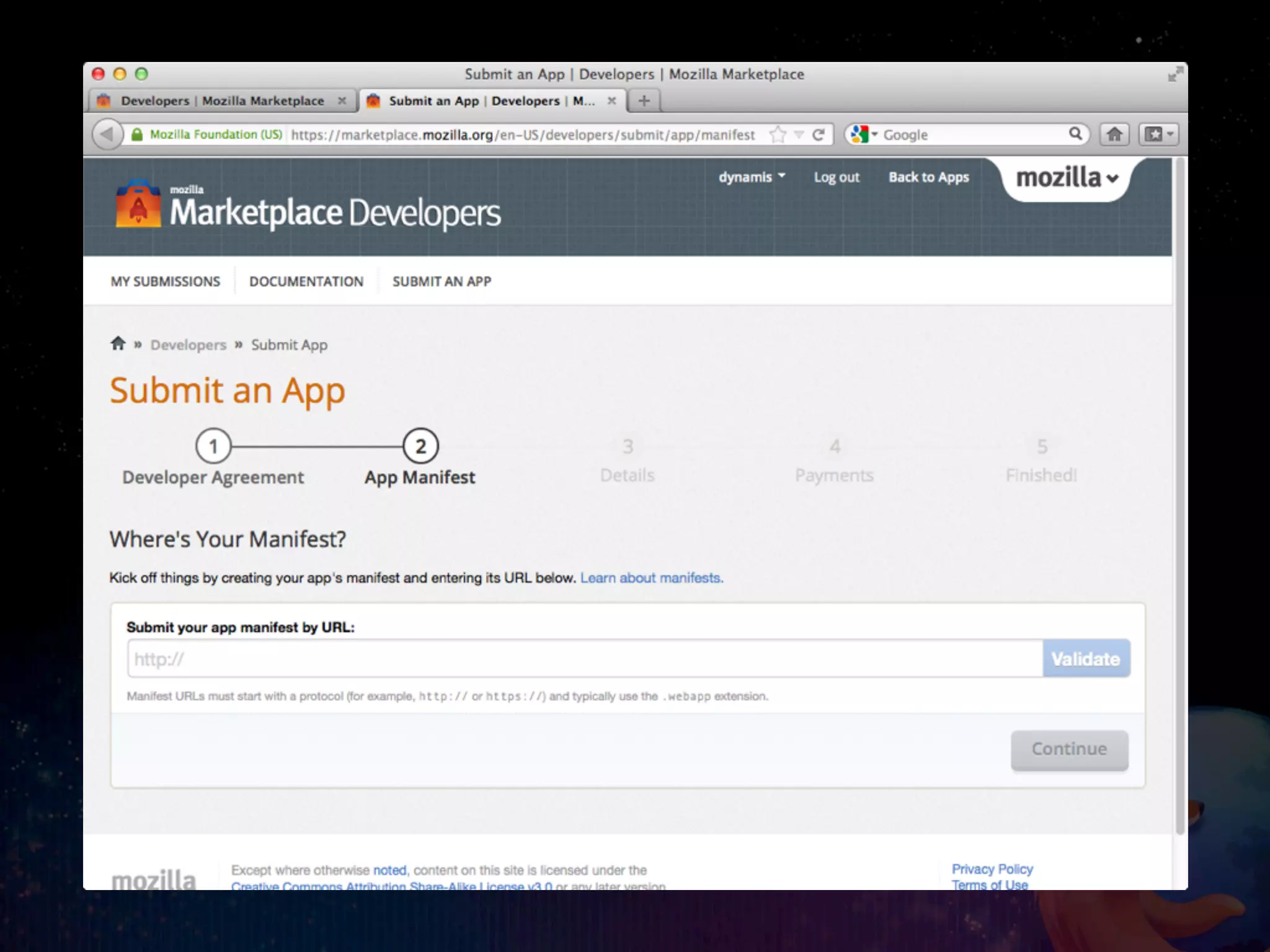Switch to Developers | Mozilla Marketplace tab

pyautogui.click(x=222, y=101)
